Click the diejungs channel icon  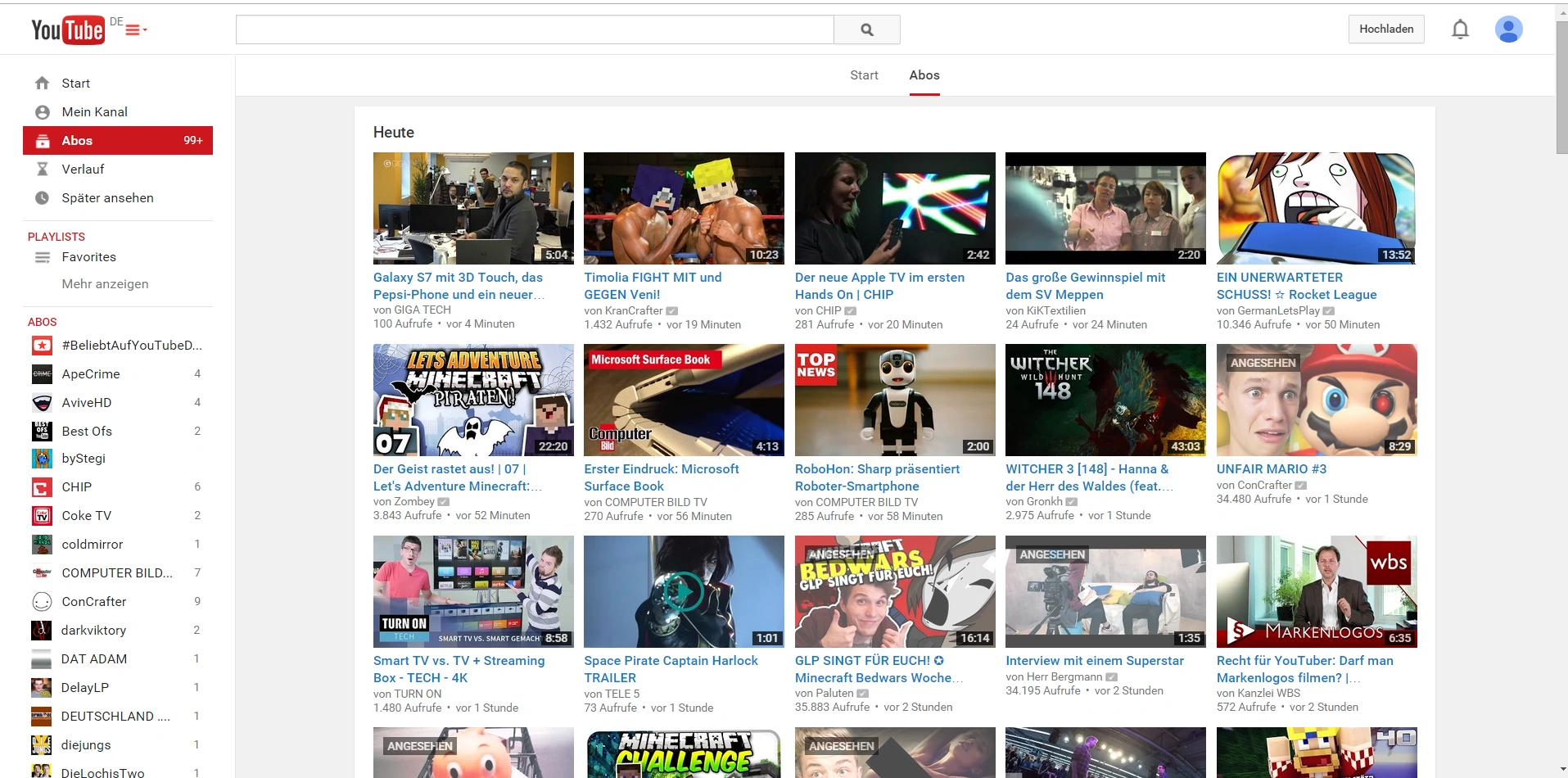tap(42, 745)
